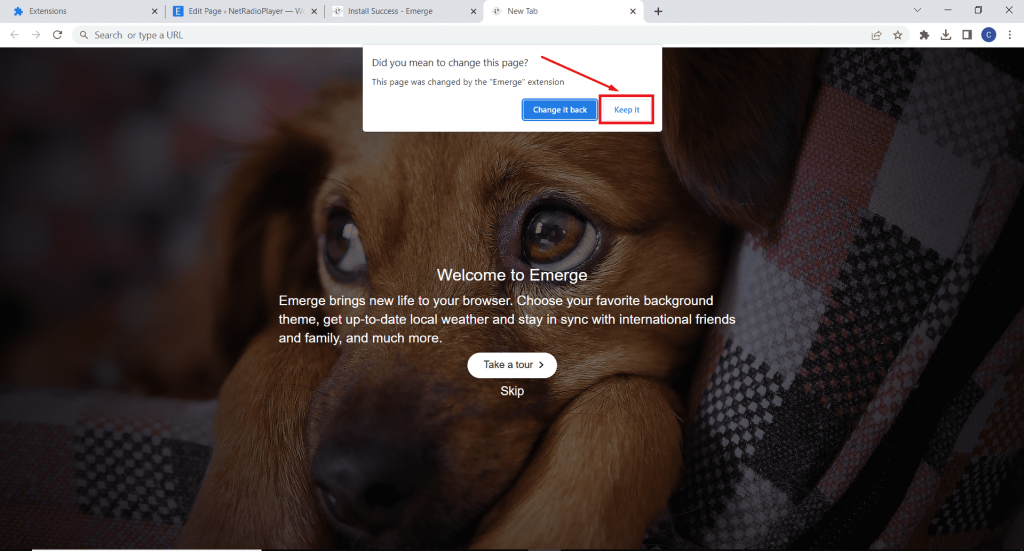Close the New Tab tab
Screen dimensions: 1024x551
tap(633, 11)
